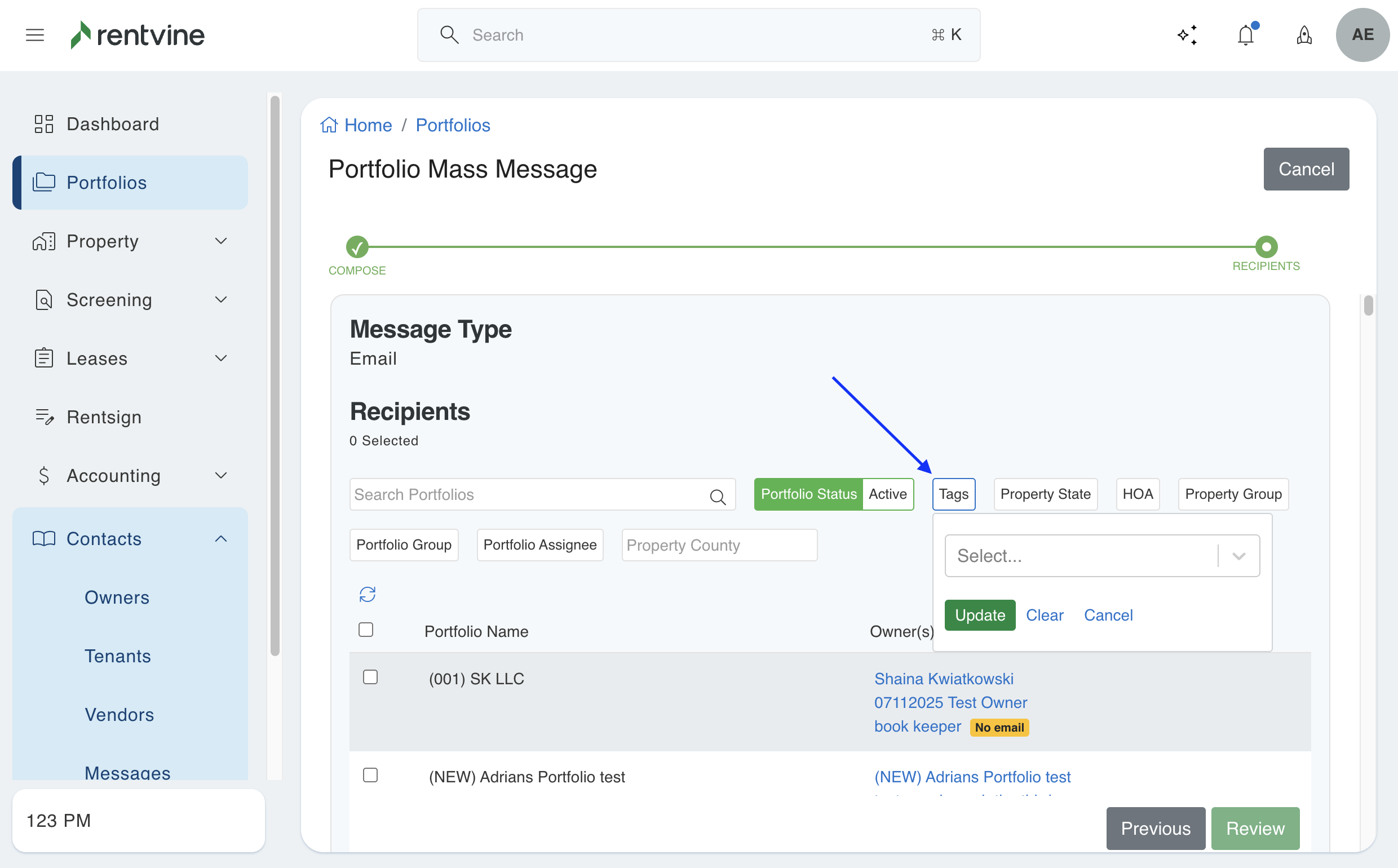Click the Home breadcrumb house icon

[329, 125]
